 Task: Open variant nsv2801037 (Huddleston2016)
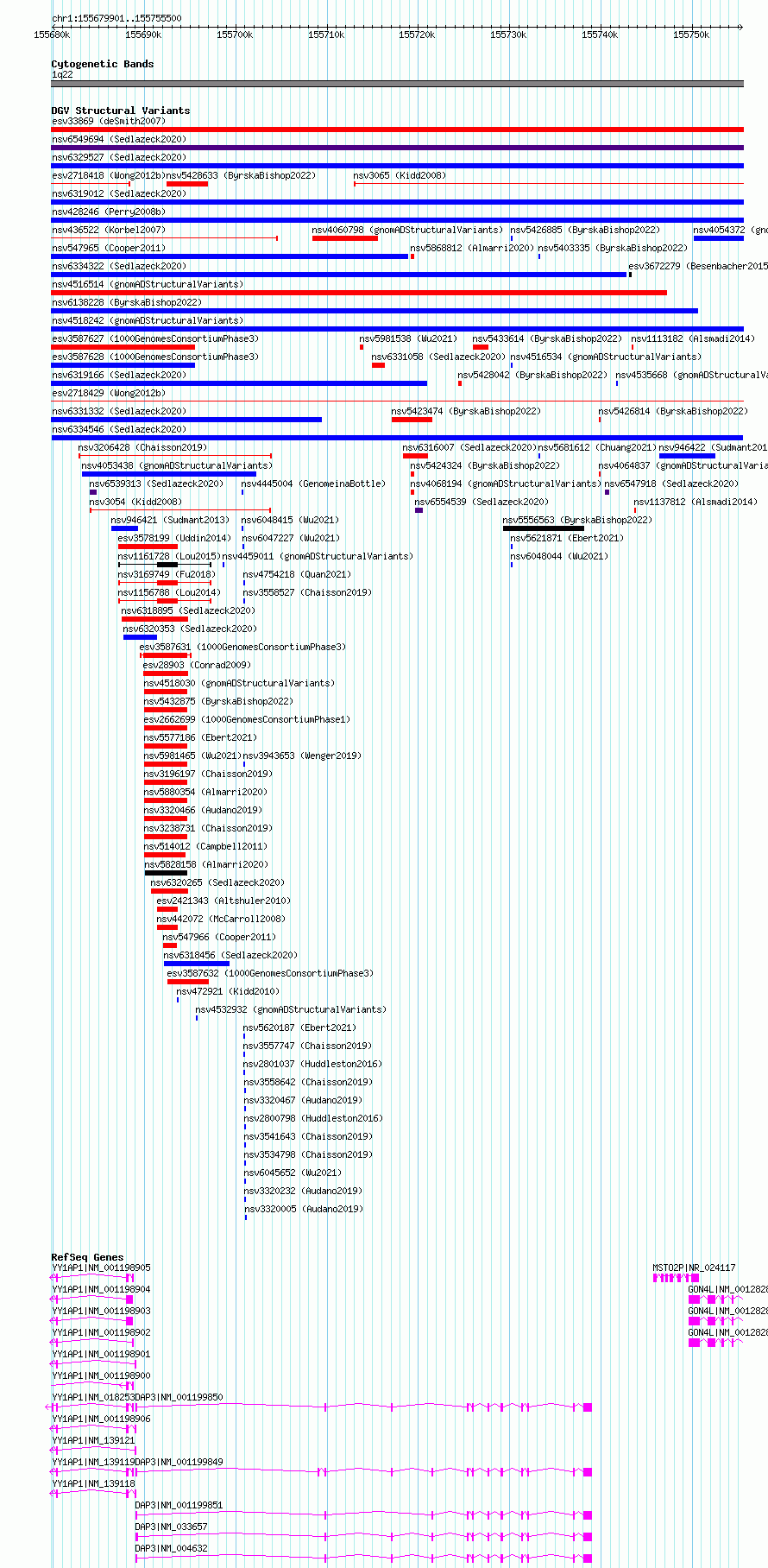tap(312, 1064)
